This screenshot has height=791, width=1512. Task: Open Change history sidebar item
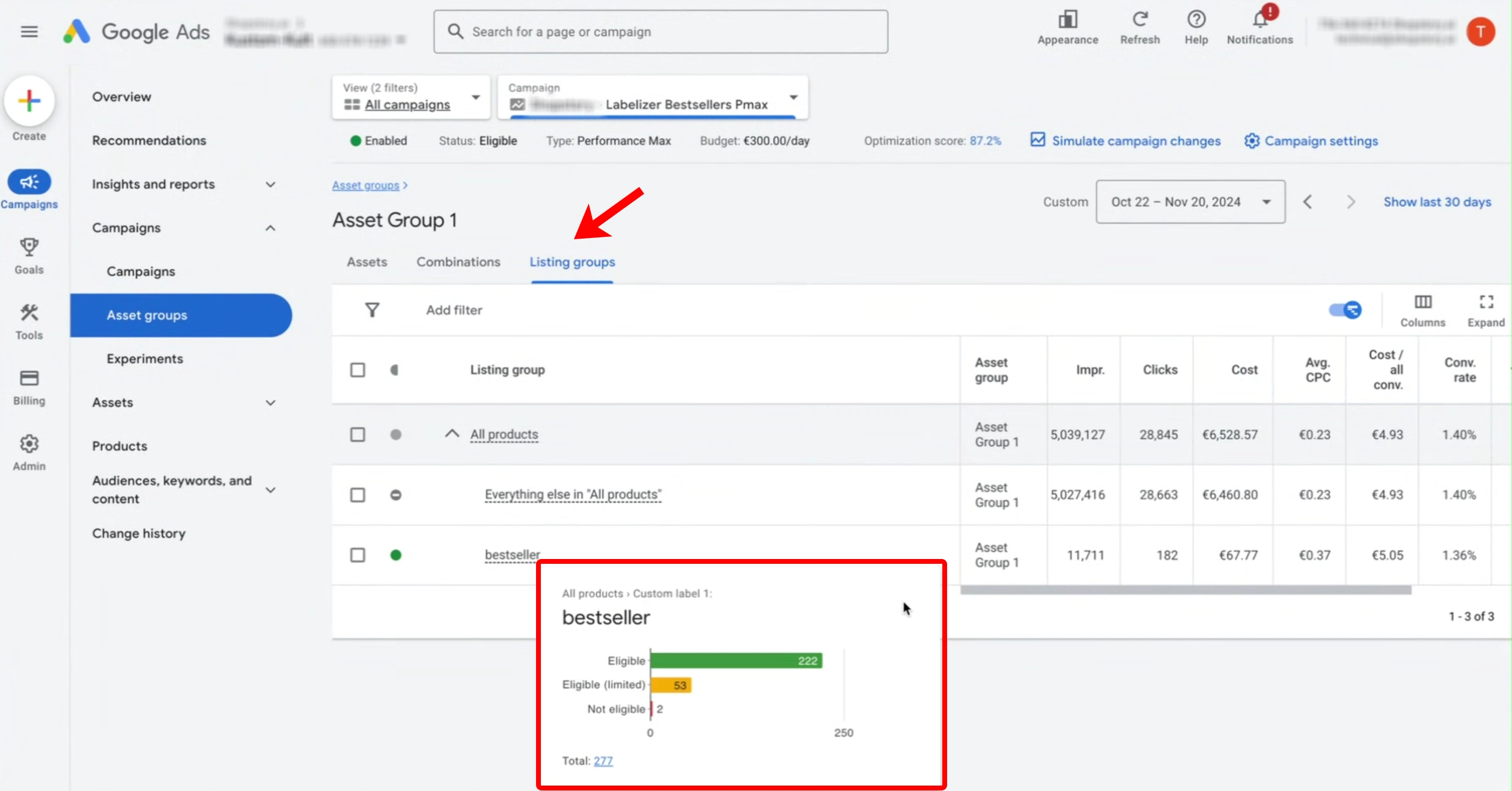(139, 534)
